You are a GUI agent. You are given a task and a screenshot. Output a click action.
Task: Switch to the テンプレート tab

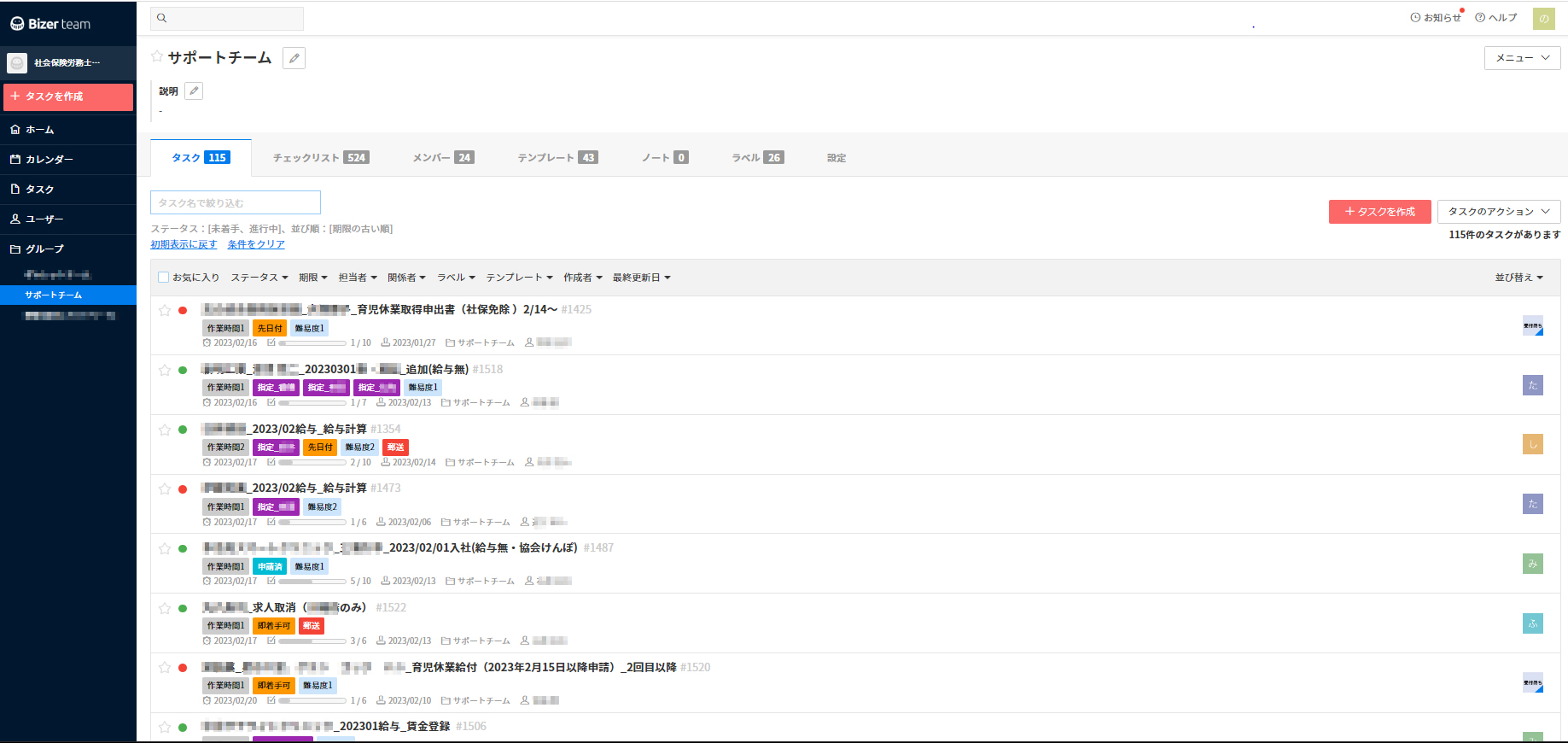(x=557, y=158)
